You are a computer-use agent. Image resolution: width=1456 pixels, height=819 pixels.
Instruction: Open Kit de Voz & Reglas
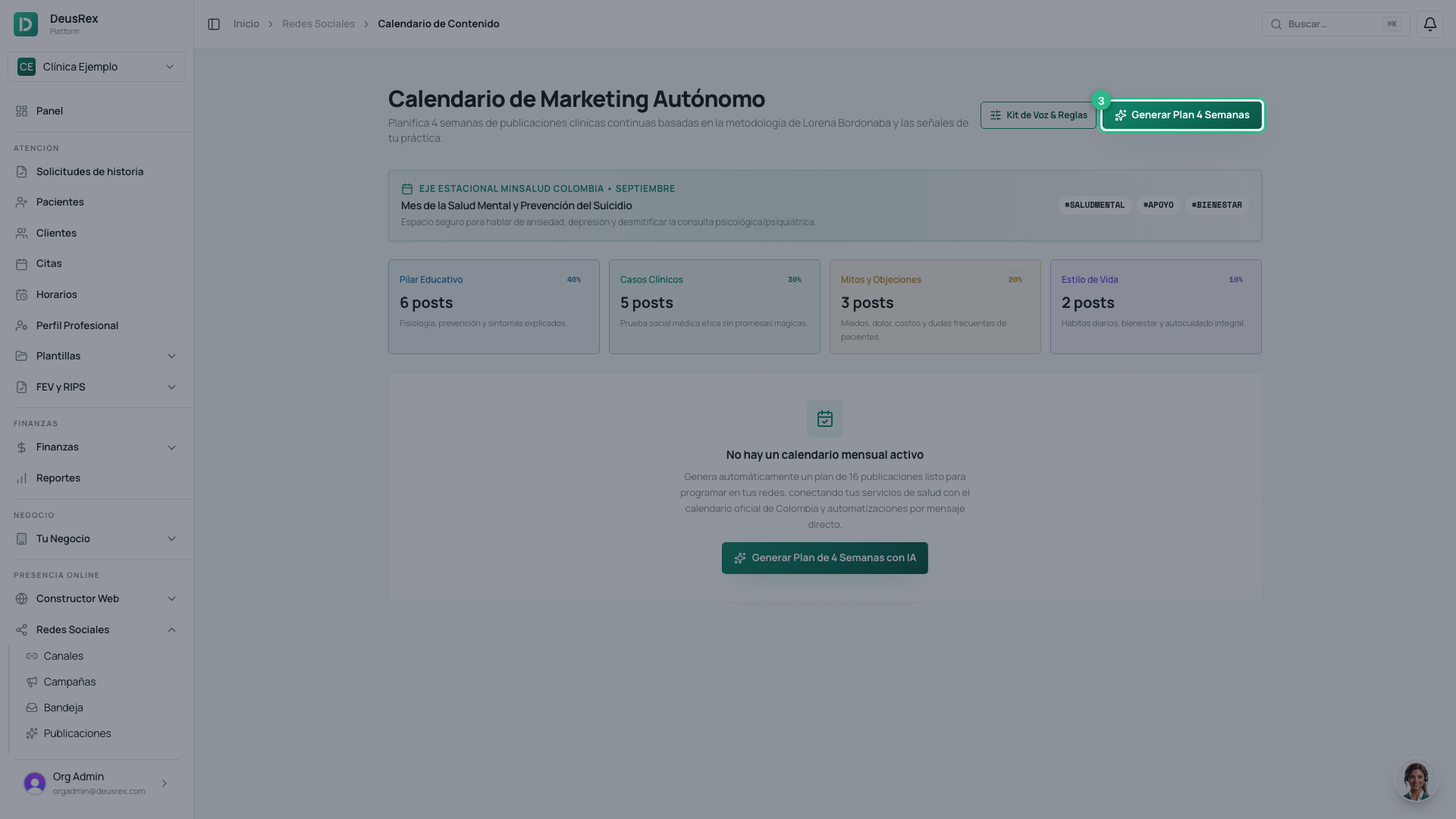tap(1038, 115)
